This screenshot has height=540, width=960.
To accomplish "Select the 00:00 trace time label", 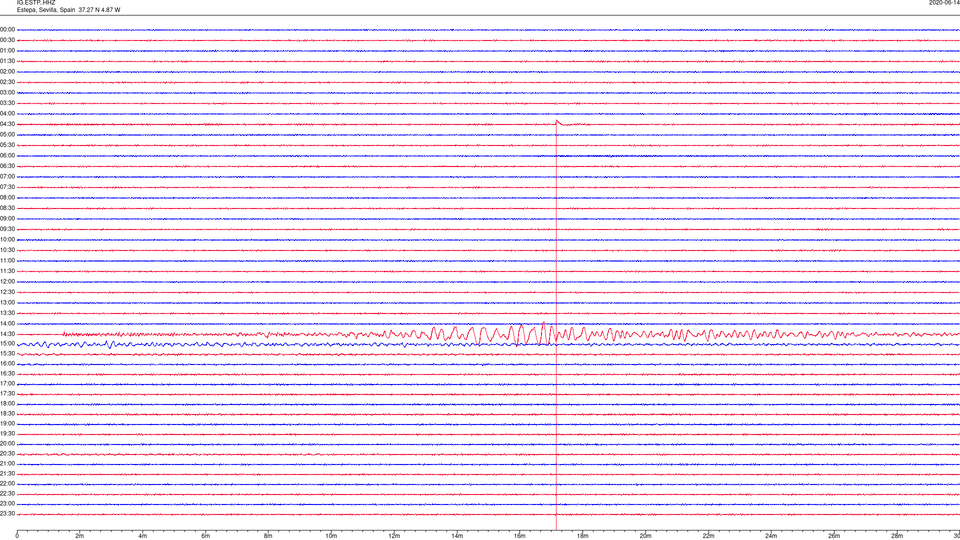I will [x=7, y=29].
